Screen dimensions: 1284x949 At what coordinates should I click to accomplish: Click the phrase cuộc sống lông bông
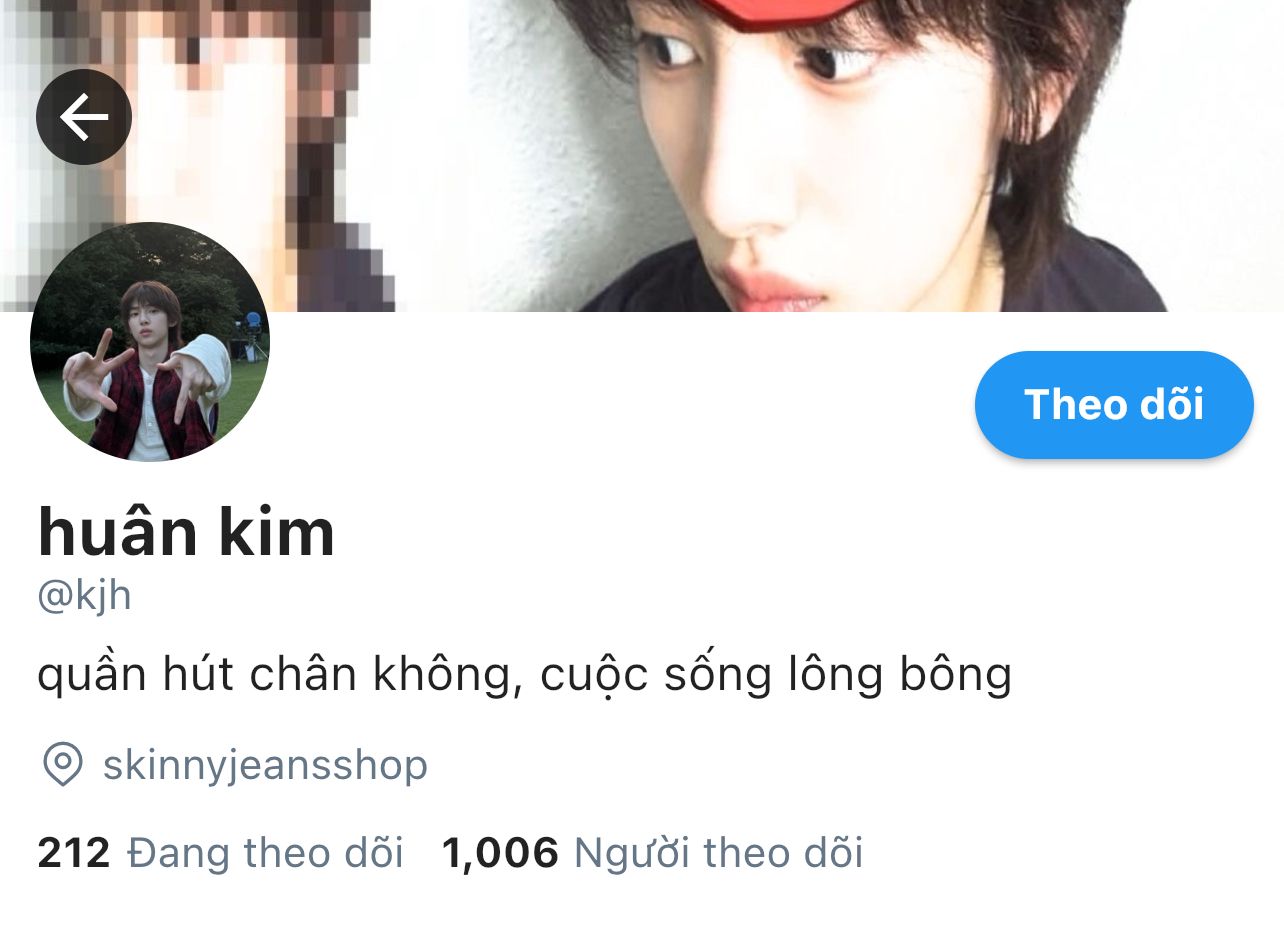(776, 676)
